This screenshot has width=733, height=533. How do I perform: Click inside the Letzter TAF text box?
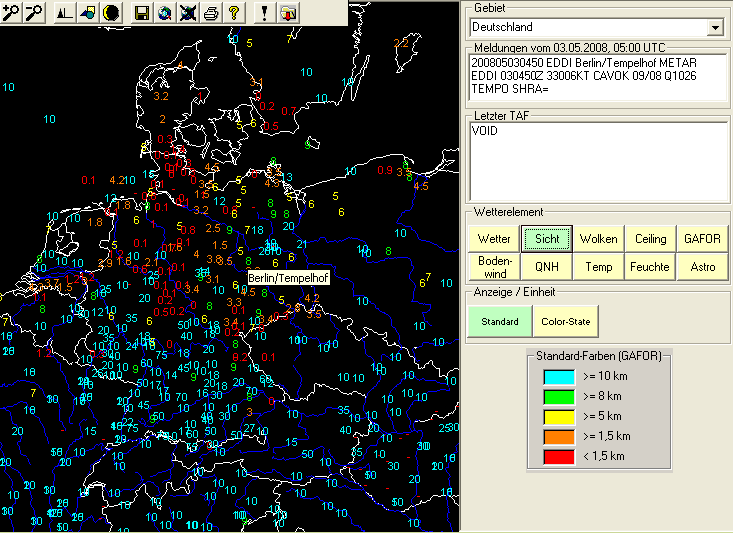pos(598,160)
